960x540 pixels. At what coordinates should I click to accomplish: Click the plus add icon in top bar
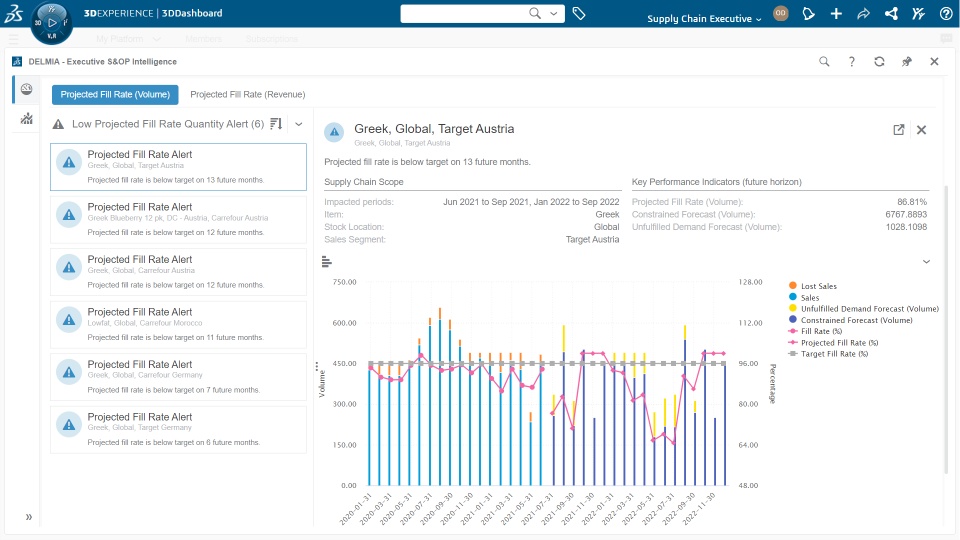[x=836, y=13]
